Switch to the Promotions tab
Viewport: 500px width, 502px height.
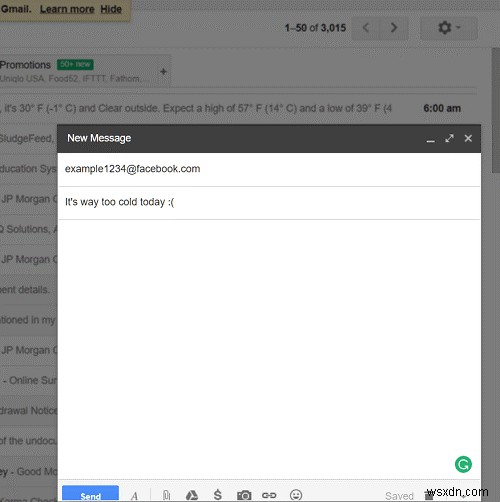click(x=78, y=71)
